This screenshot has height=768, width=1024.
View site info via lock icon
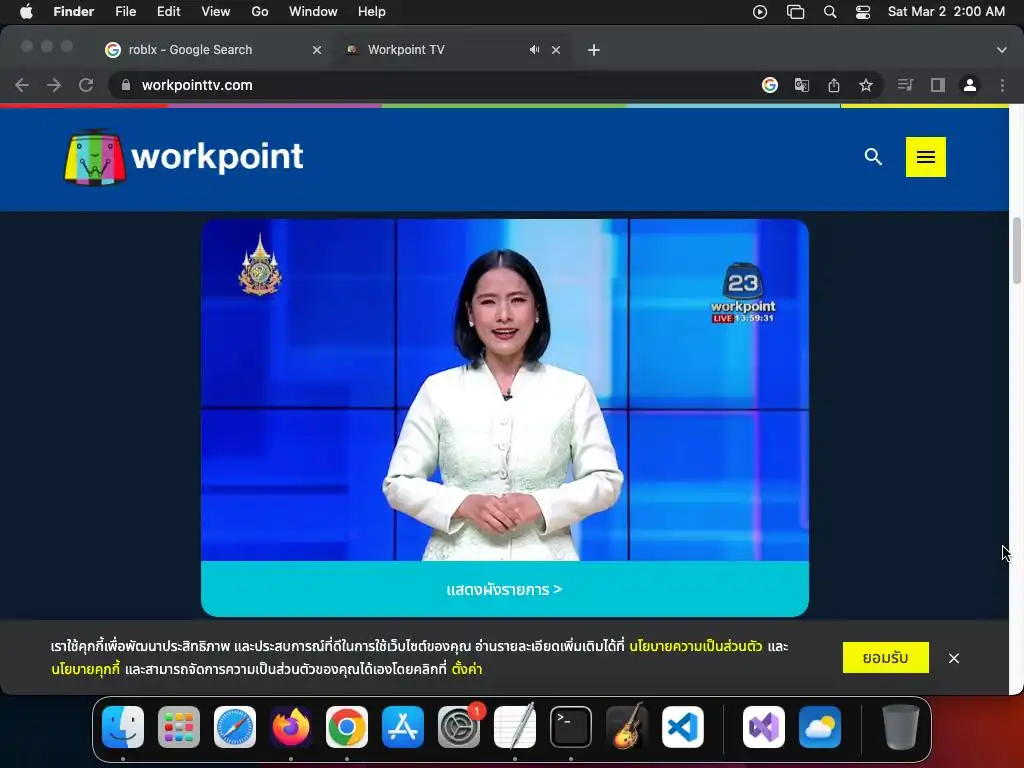pos(126,85)
